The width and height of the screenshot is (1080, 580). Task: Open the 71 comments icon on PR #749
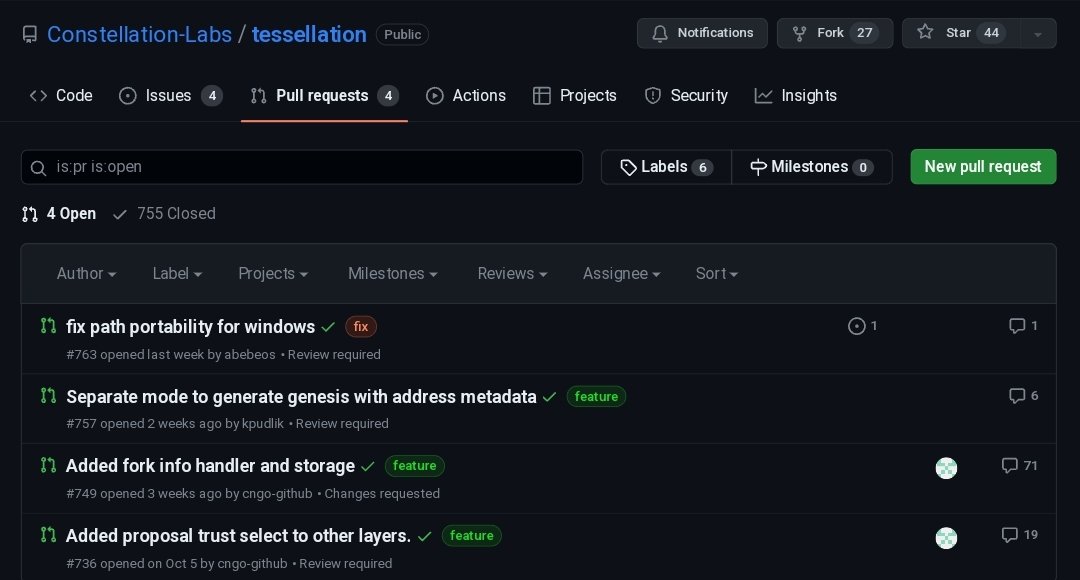point(1009,466)
